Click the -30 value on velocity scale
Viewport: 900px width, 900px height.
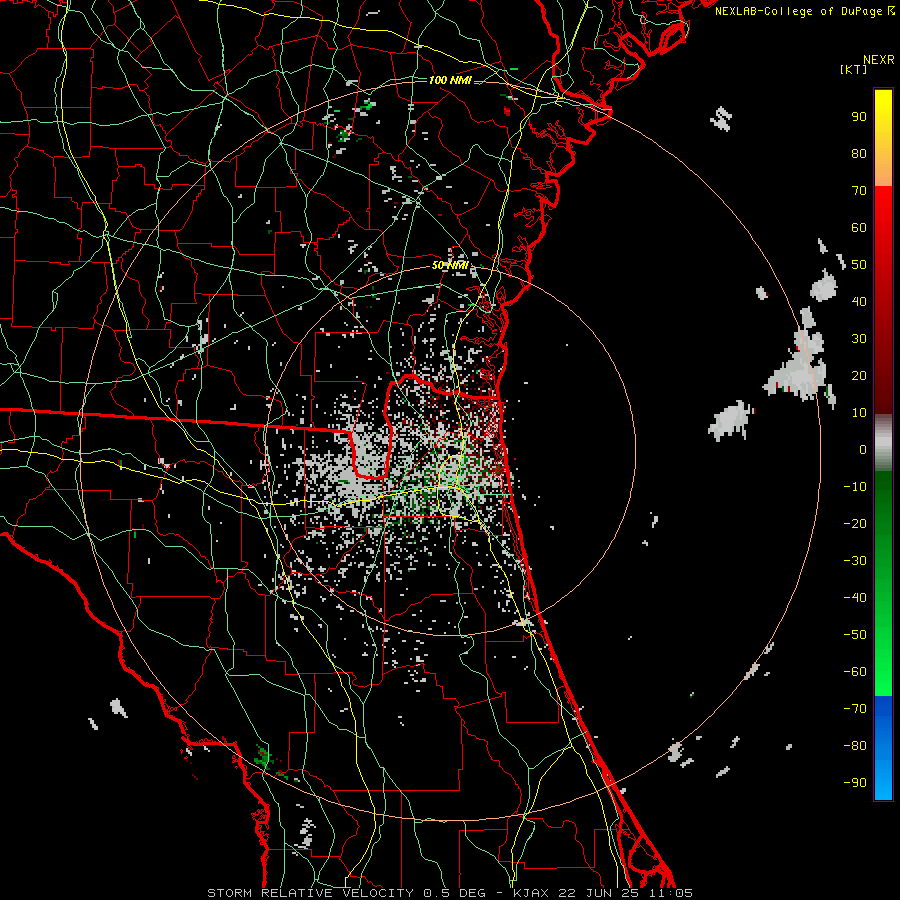(855, 561)
